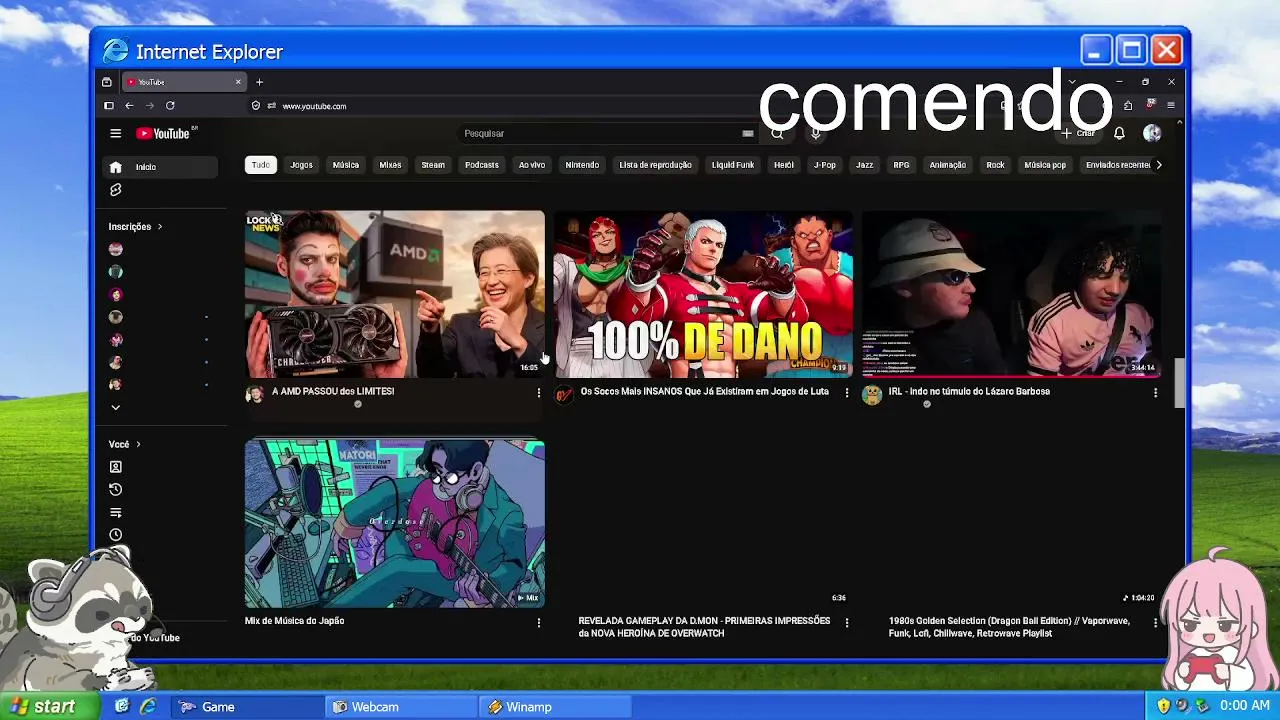Click channel avatar beside A AMD PASSOU title
The width and height of the screenshot is (1280, 720).
[255, 395]
